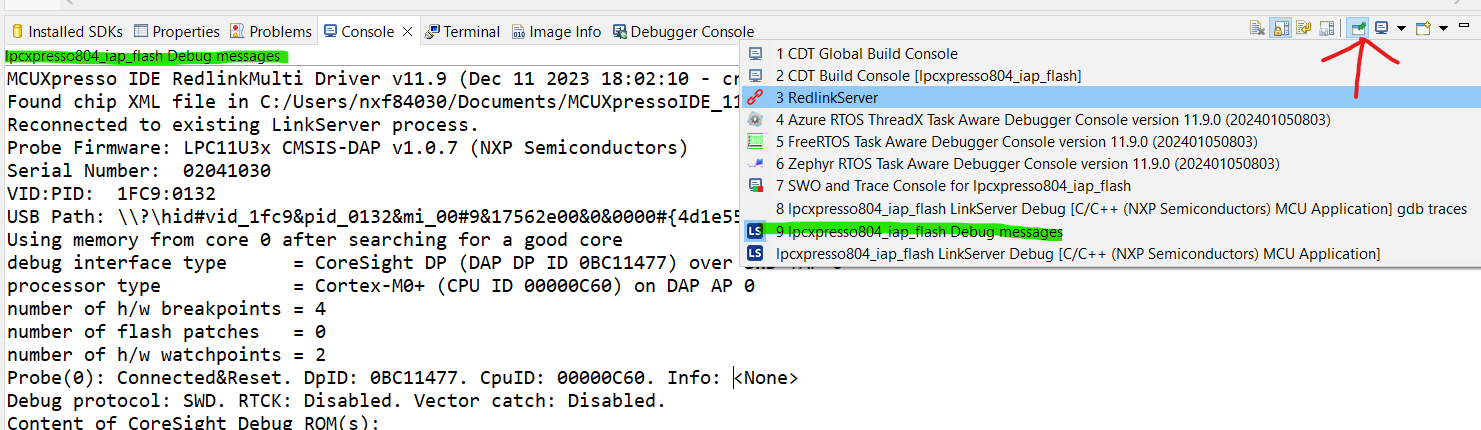Click the show console on output icon
Screen dimensions: 1481x430
[1327, 29]
